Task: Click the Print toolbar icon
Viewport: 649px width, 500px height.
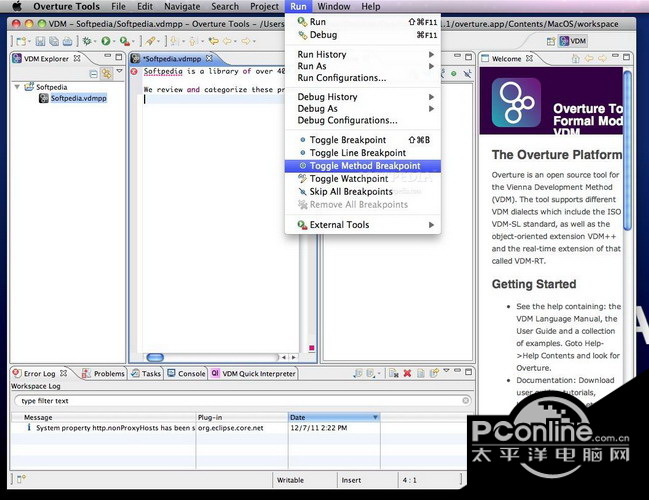Action: pyautogui.click(x=67, y=41)
